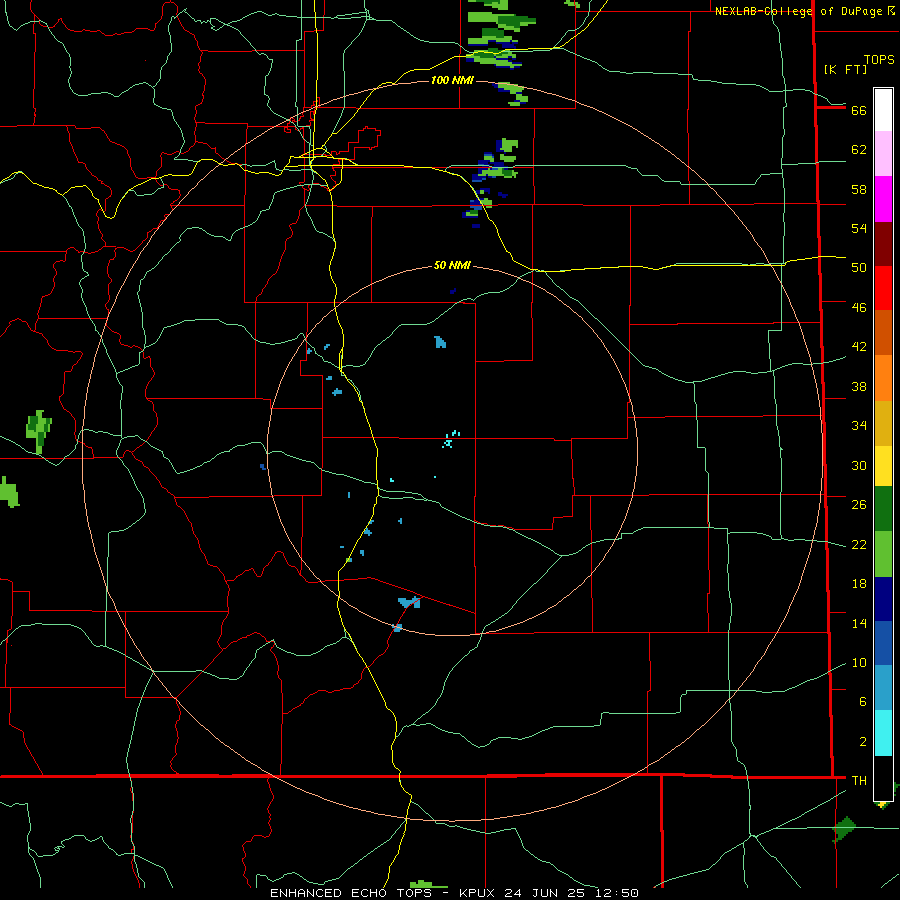The height and width of the screenshot is (900, 900).
Task: Click the light blue legend color segment
Action: pos(883,688)
